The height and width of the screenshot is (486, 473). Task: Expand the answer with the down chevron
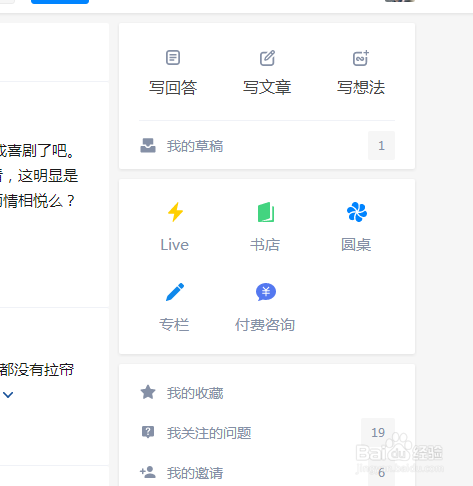(8, 395)
